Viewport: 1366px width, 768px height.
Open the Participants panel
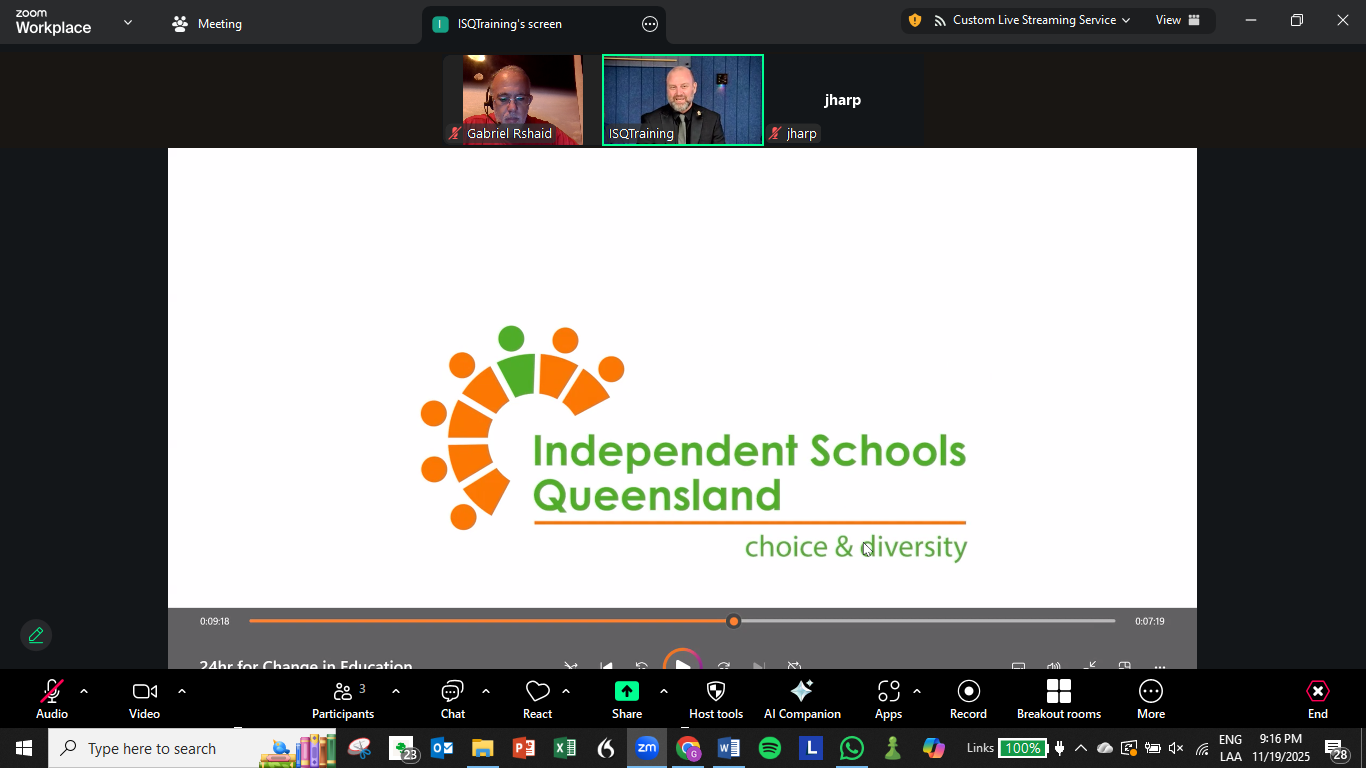pos(343,698)
